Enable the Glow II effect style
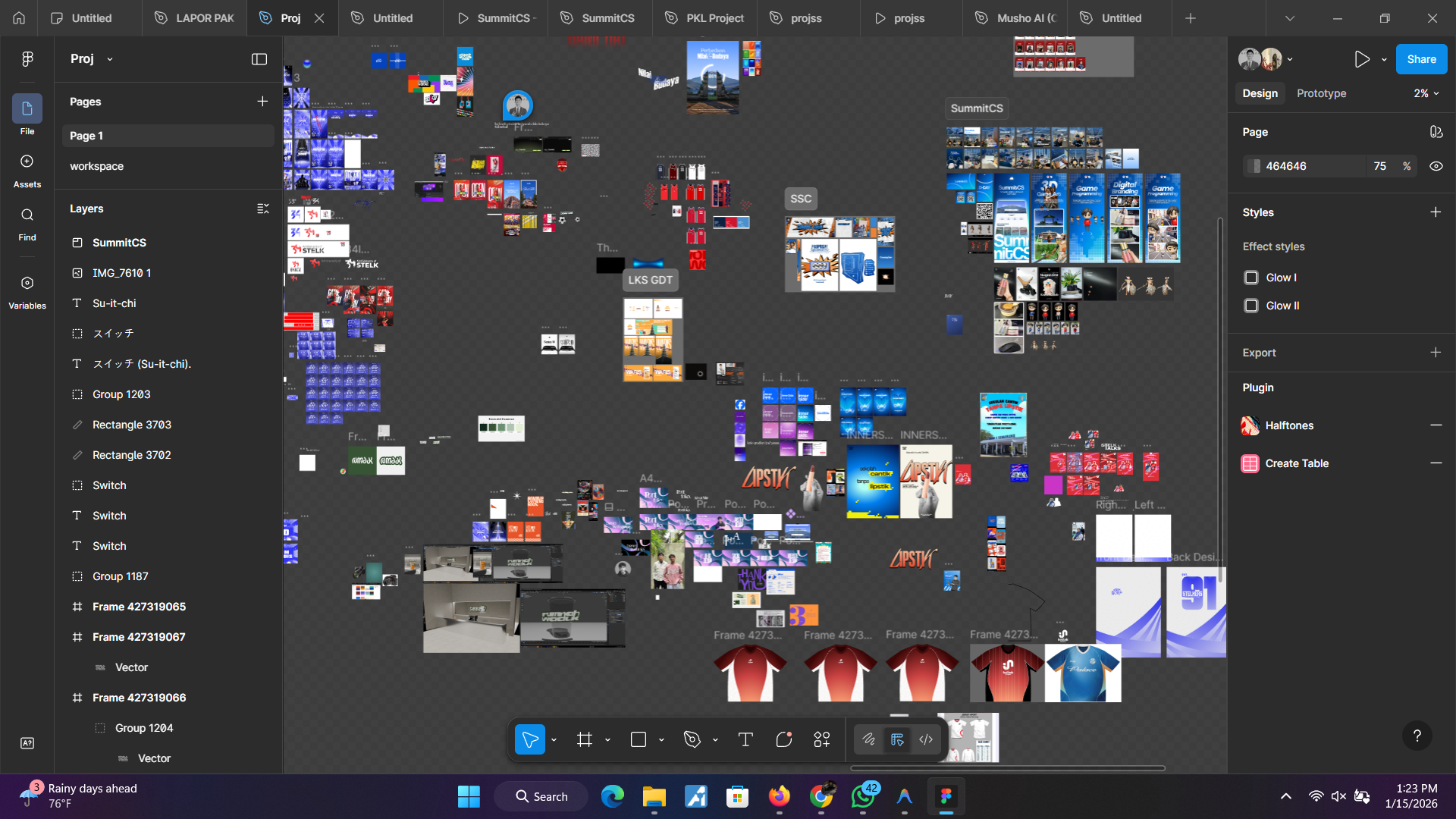 pos(1251,306)
